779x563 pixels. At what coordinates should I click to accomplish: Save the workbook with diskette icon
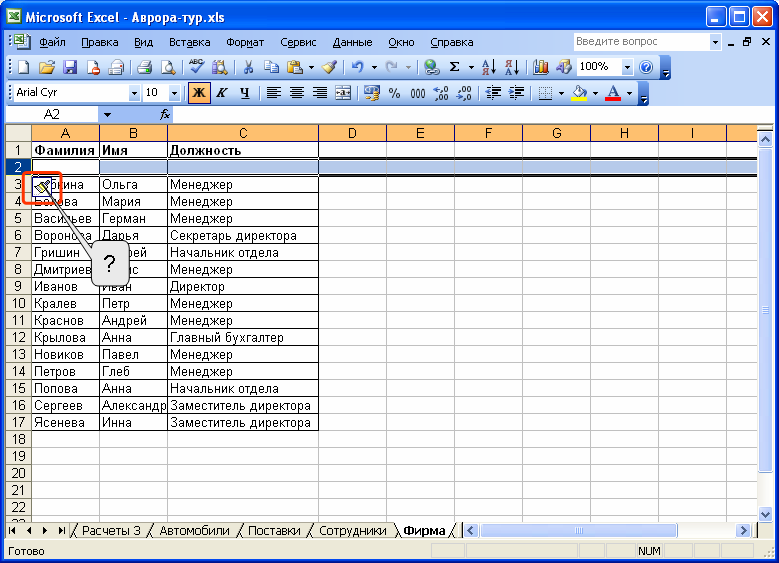coord(70,67)
